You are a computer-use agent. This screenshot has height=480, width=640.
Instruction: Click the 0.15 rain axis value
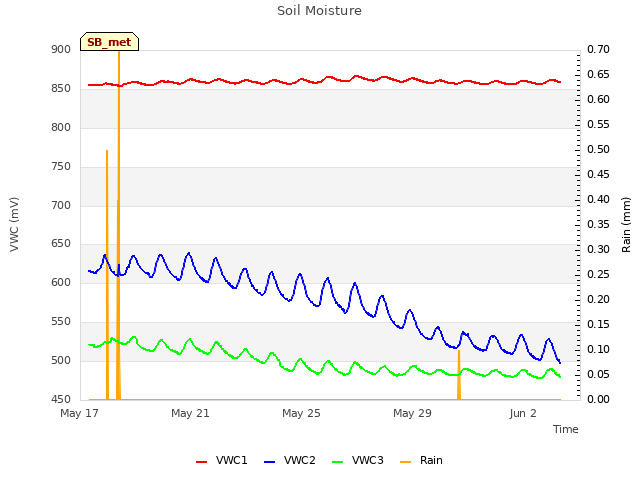(598, 324)
